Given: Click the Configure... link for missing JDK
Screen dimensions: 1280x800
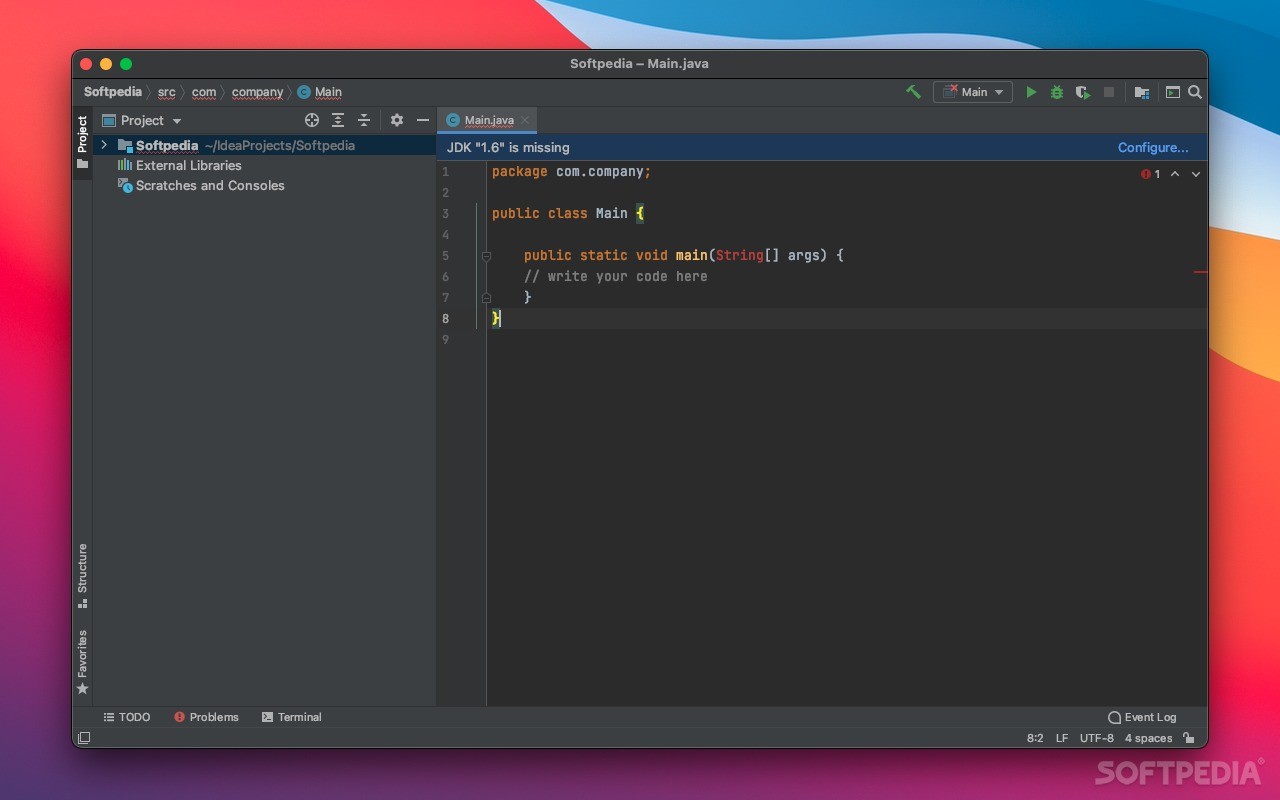Looking at the screenshot, I should (x=1153, y=147).
